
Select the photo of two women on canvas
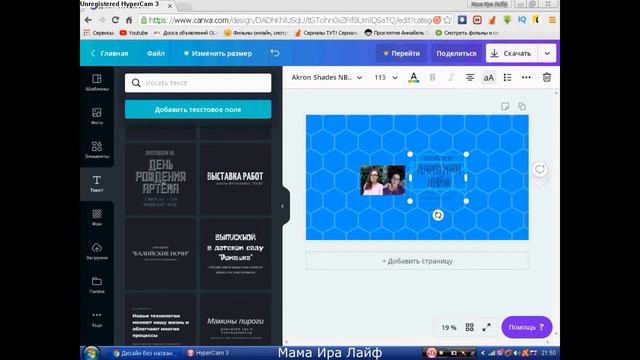[383, 180]
